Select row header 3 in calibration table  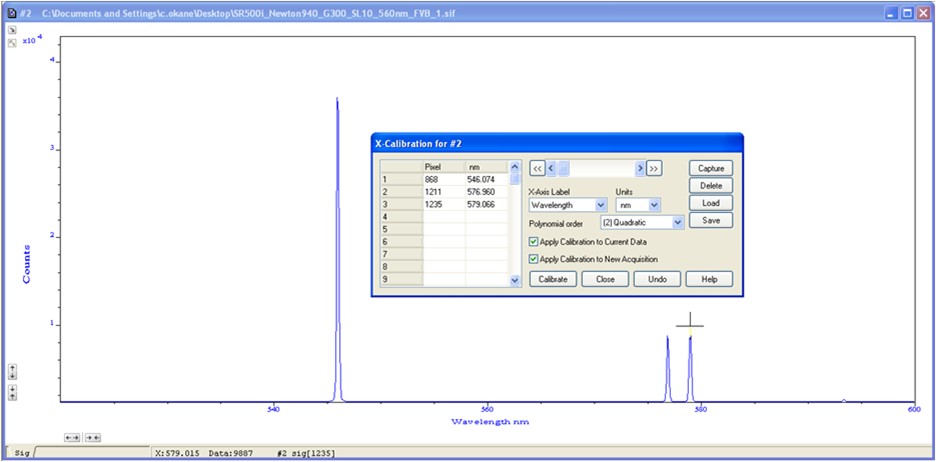[402, 204]
